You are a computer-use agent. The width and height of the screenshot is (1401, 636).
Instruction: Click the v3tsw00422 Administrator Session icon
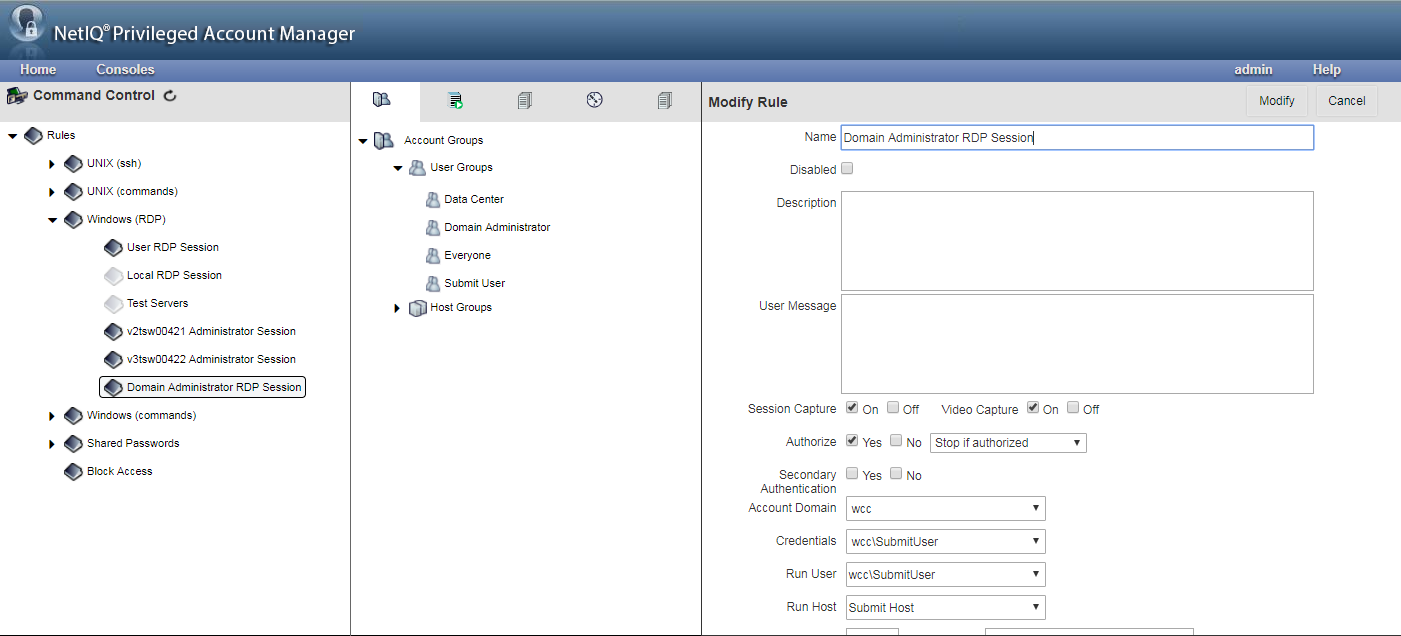(113, 359)
